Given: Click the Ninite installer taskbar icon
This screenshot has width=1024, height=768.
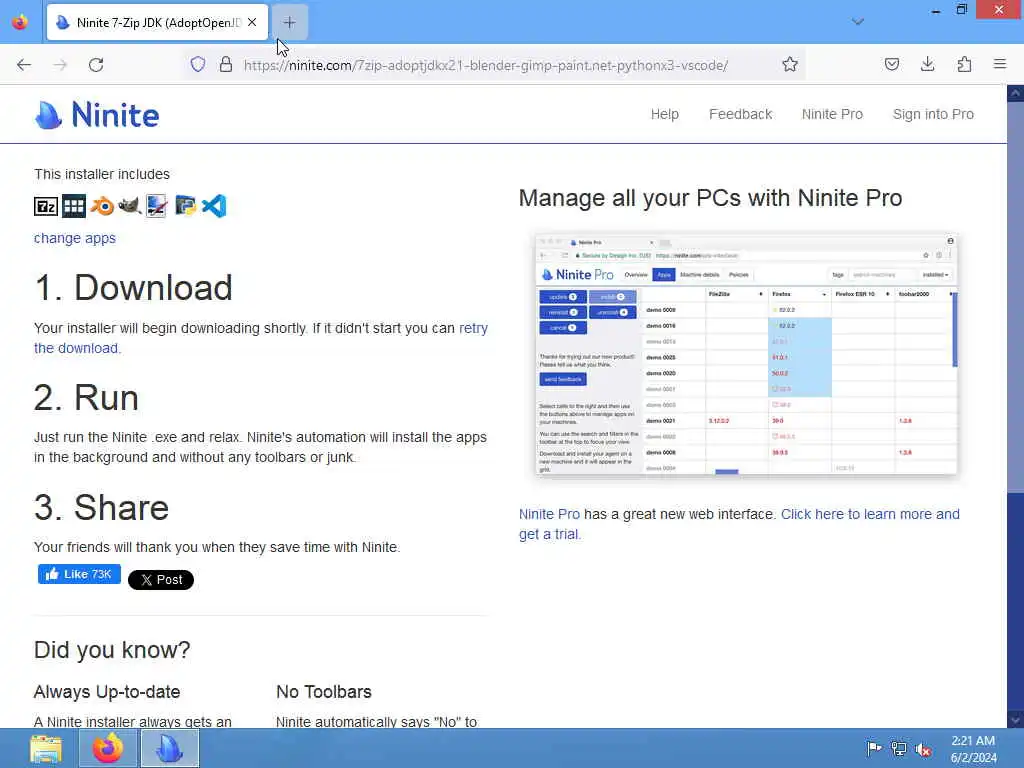Looking at the screenshot, I should pos(170,748).
